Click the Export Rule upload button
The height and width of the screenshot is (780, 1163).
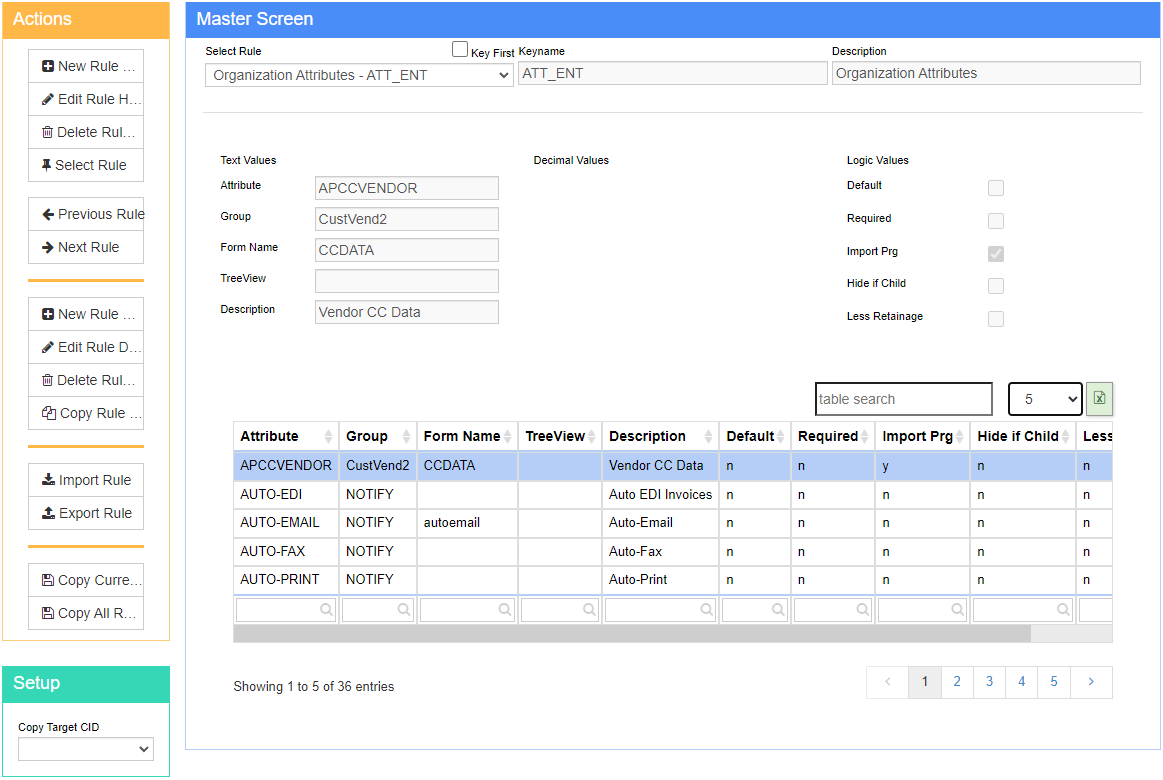click(86, 513)
